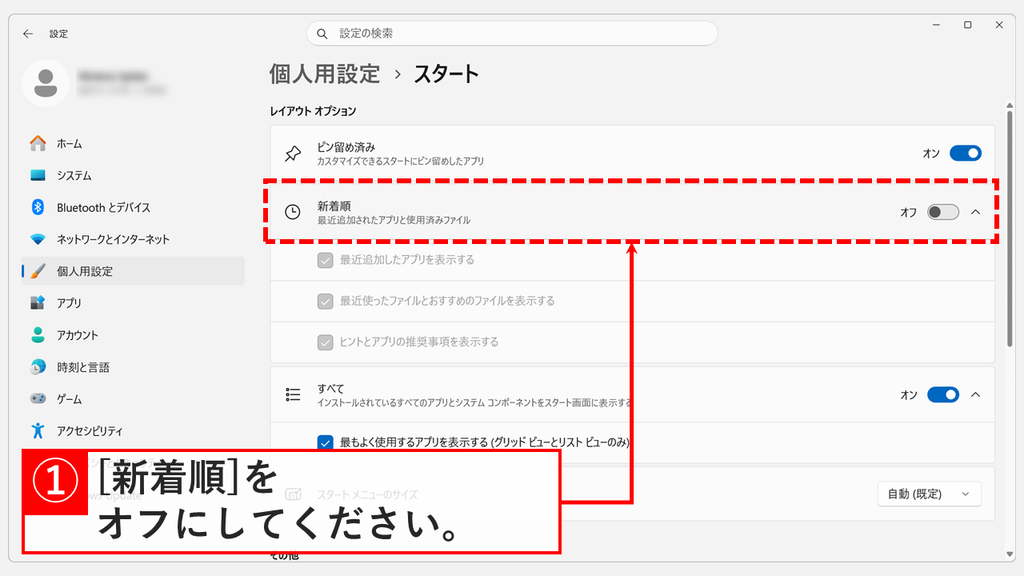Viewport: 1024px width, 576px height.
Task: Check ヒントとアプリの推奨事項を表示する checkbox
Action: tap(325, 342)
